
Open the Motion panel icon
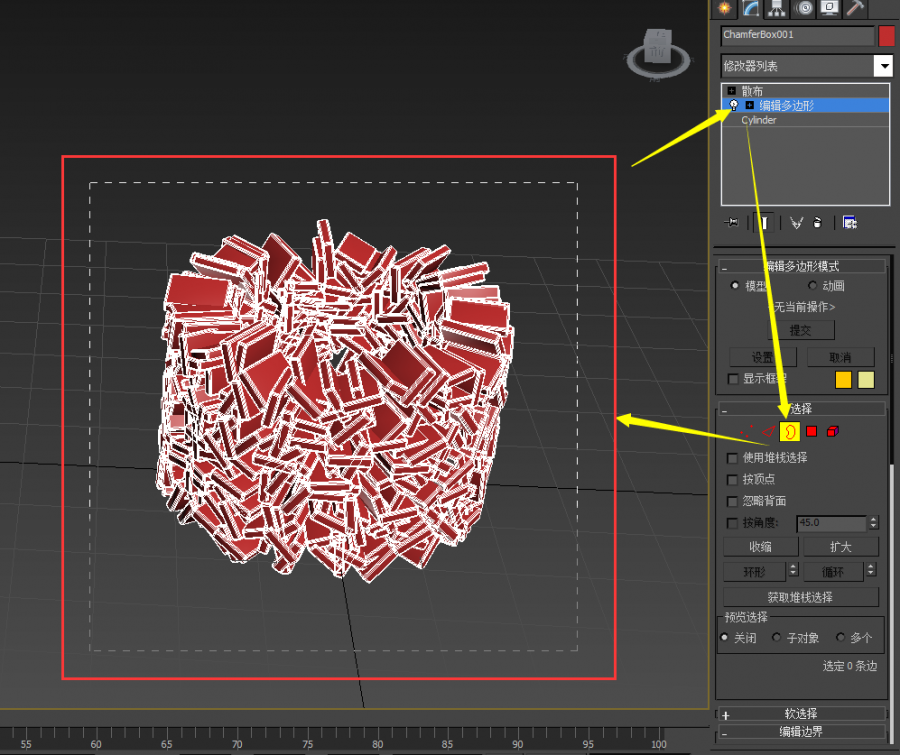point(803,9)
